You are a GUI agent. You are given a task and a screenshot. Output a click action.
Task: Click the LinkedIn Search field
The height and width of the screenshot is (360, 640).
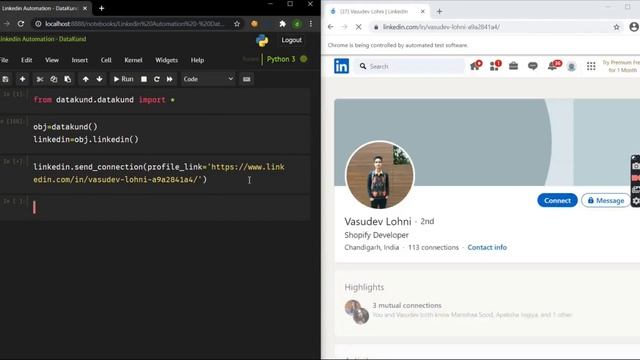tap(411, 66)
